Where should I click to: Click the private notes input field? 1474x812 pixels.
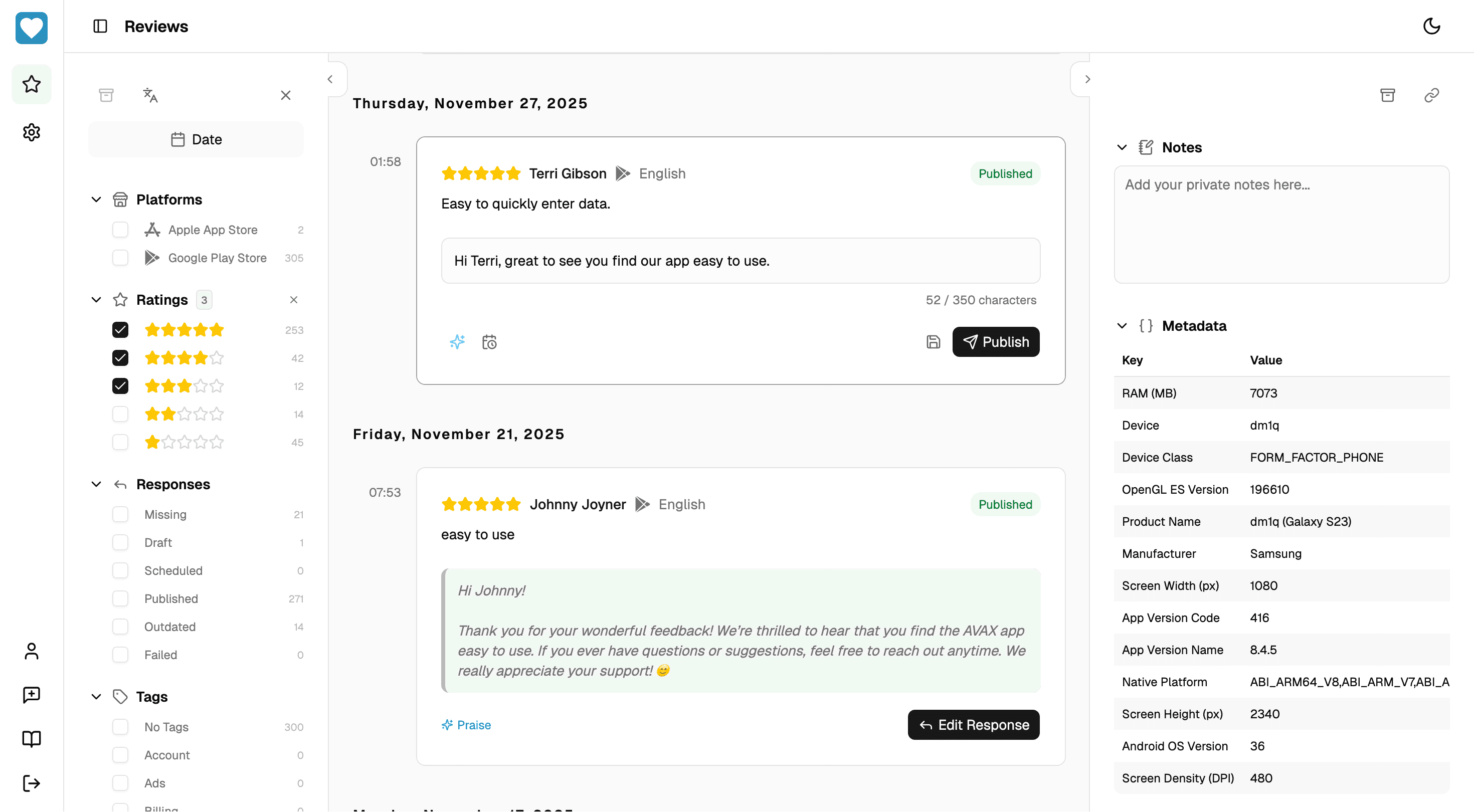[x=1282, y=223]
